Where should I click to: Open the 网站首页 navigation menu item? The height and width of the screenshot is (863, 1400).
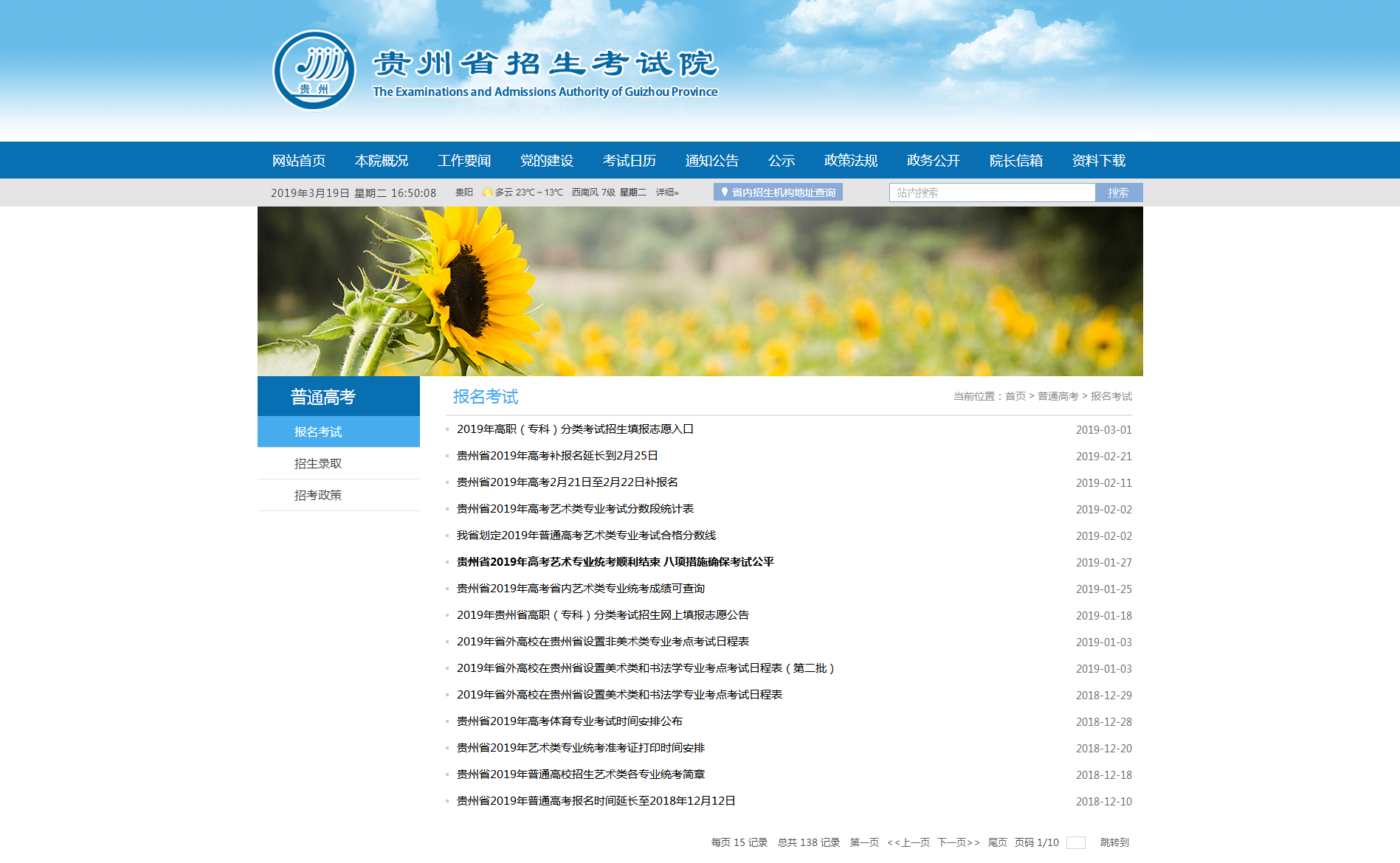tap(298, 160)
